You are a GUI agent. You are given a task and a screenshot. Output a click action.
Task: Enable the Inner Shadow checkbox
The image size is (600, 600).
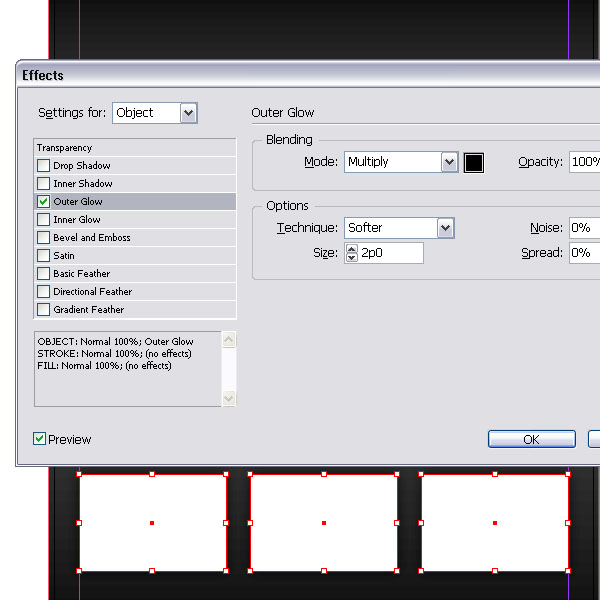[43, 184]
